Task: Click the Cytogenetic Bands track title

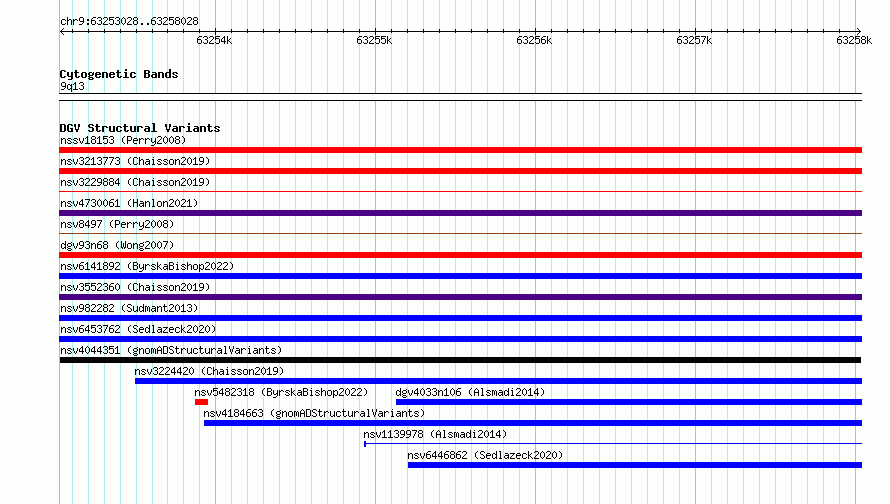Action: pos(119,74)
